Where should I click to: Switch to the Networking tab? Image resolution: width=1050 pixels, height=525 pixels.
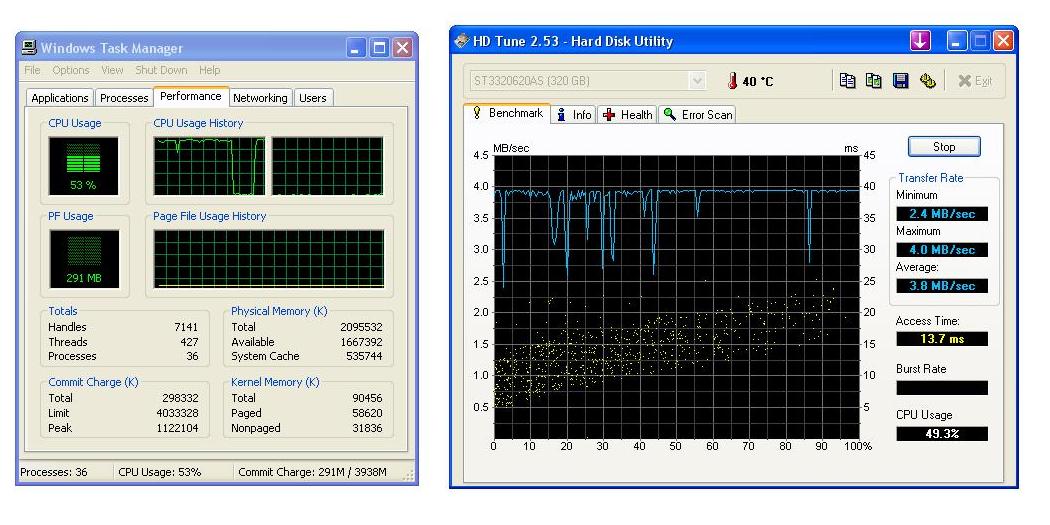pos(260,98)
